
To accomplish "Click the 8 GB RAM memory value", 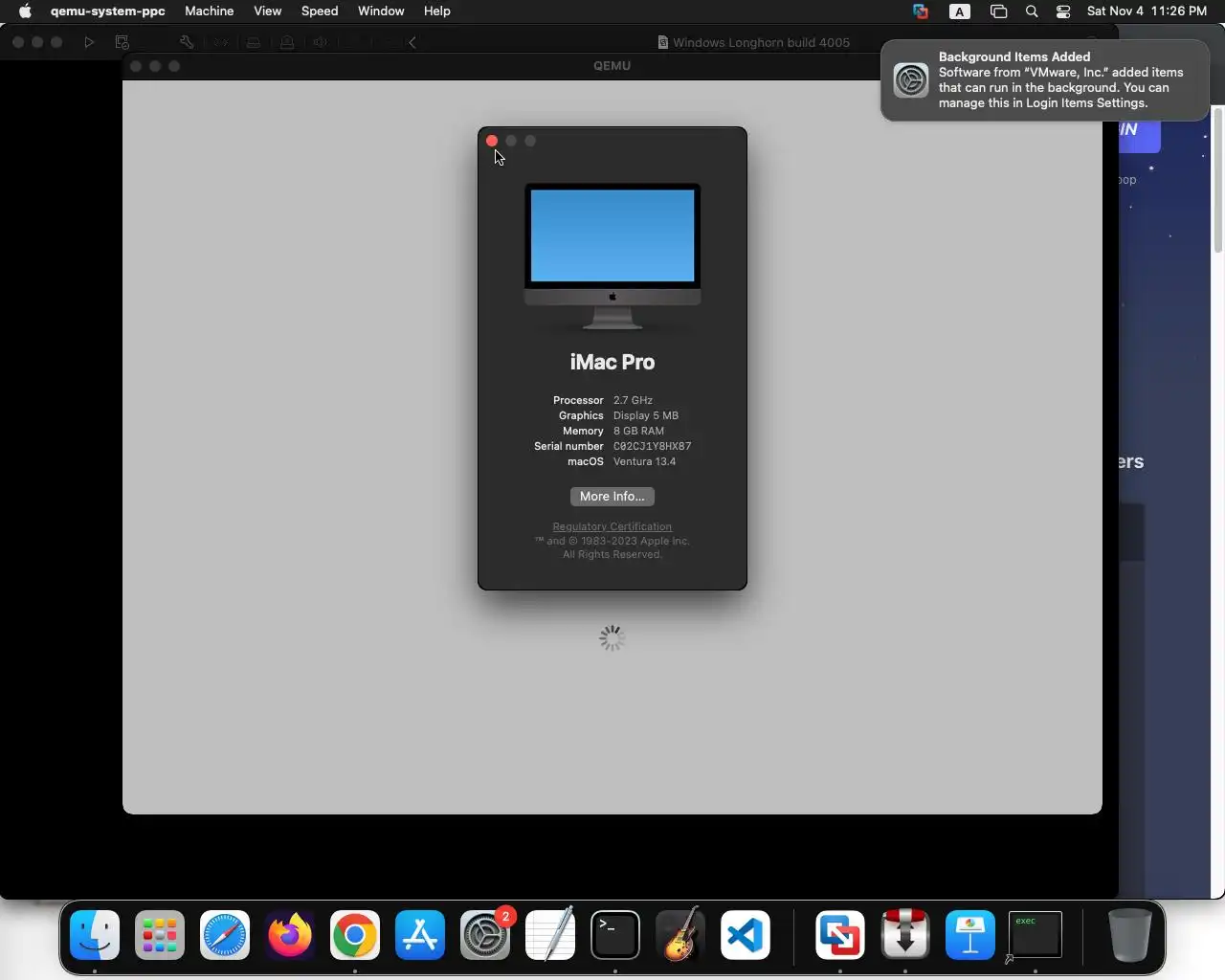I will click(638, 431).
